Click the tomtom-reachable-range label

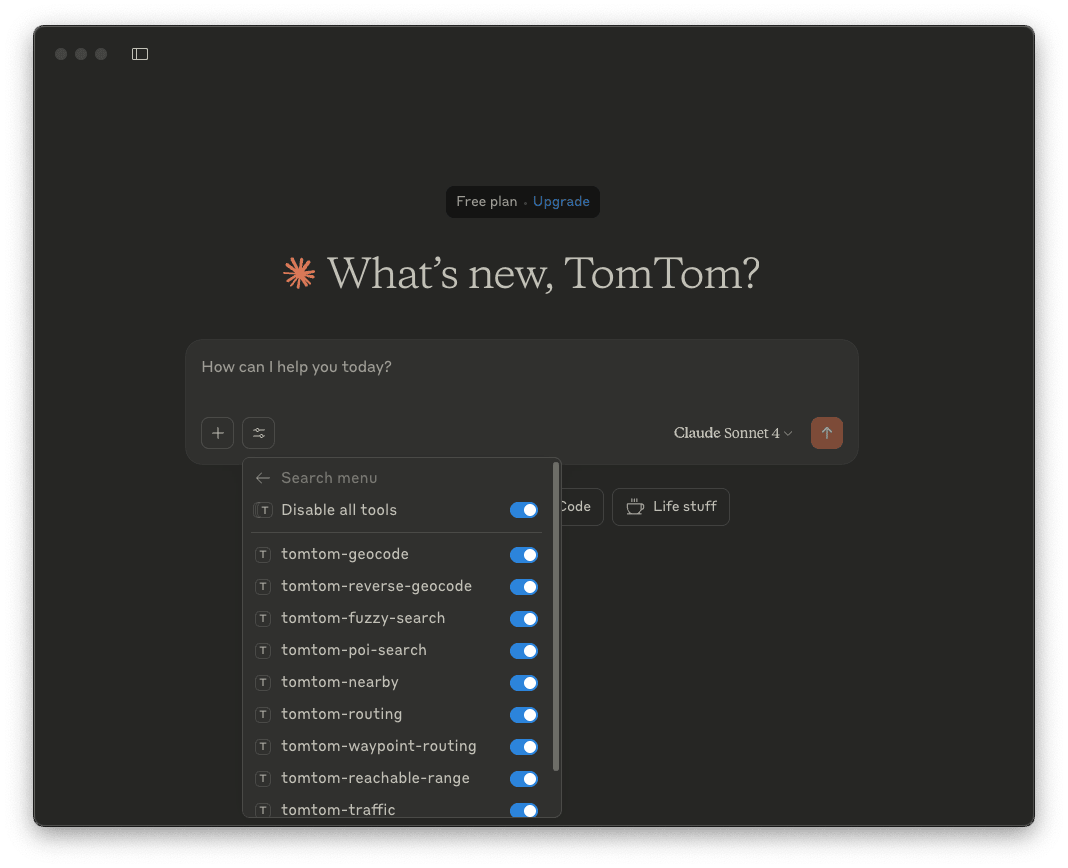375,778
